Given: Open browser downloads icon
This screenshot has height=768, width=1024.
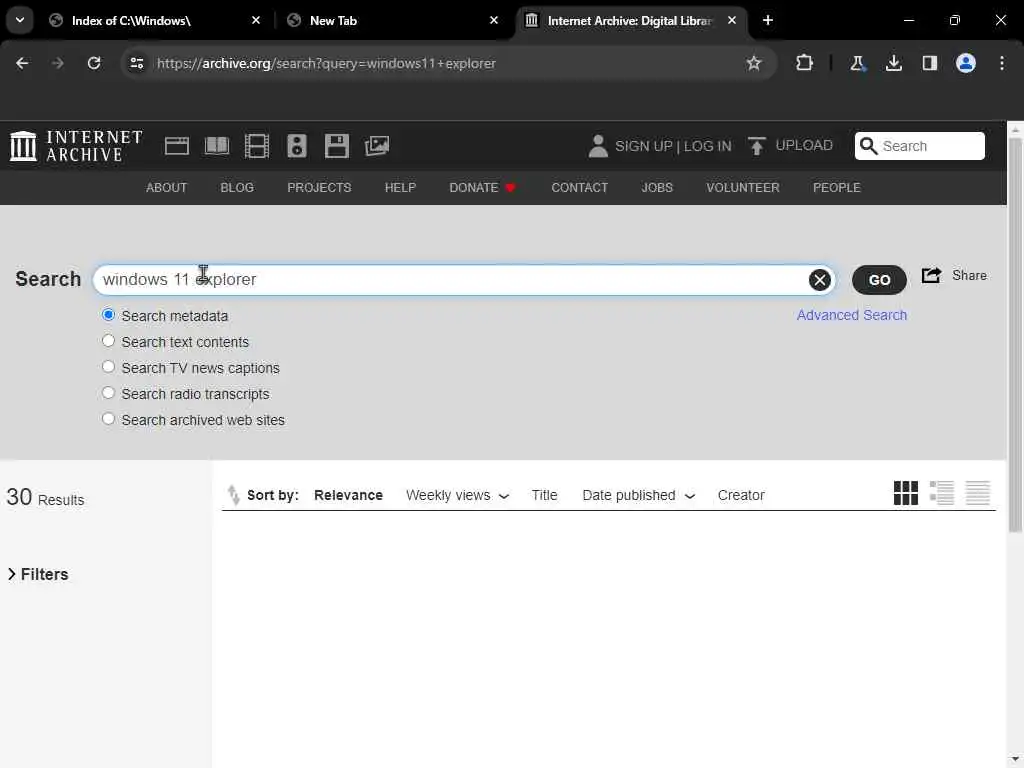Looking at the screenshot, I should [x=893, y=63].
